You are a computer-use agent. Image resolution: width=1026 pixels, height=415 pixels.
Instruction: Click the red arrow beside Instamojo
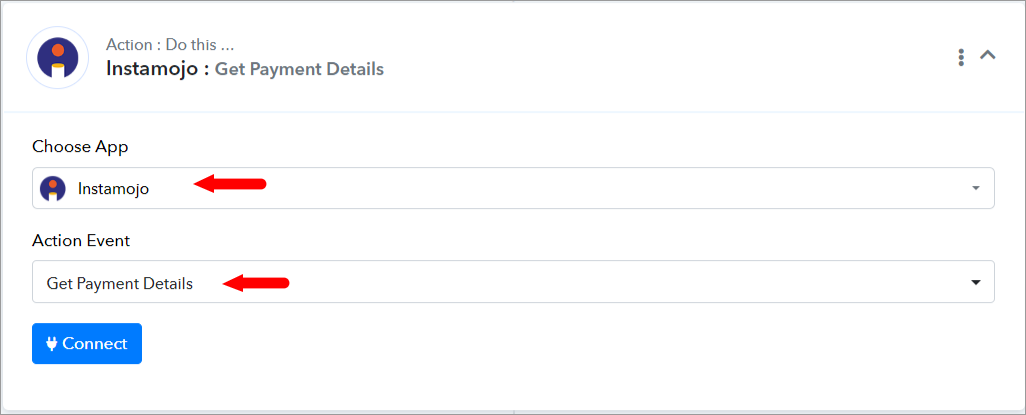coord(230,184)
